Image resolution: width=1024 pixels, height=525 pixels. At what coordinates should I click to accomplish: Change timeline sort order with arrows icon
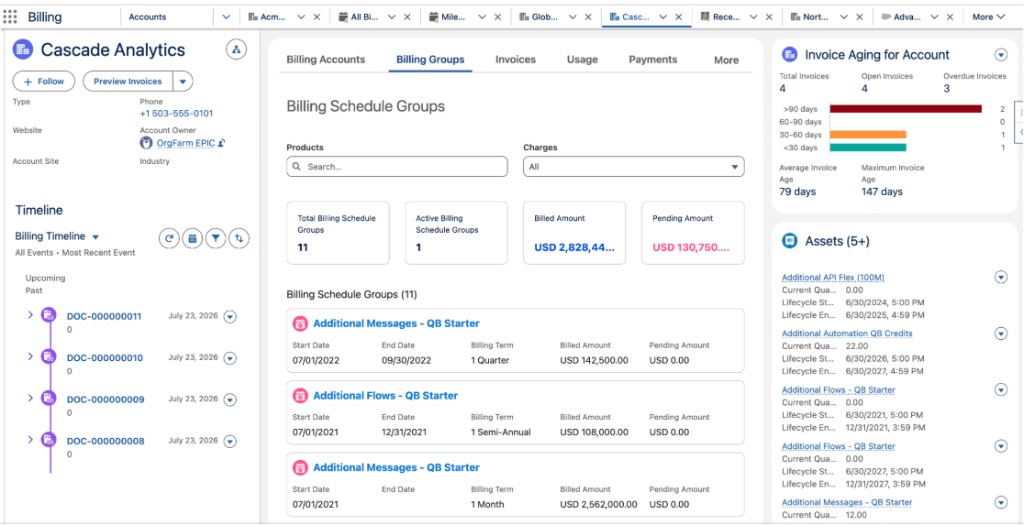coord(239,238)
